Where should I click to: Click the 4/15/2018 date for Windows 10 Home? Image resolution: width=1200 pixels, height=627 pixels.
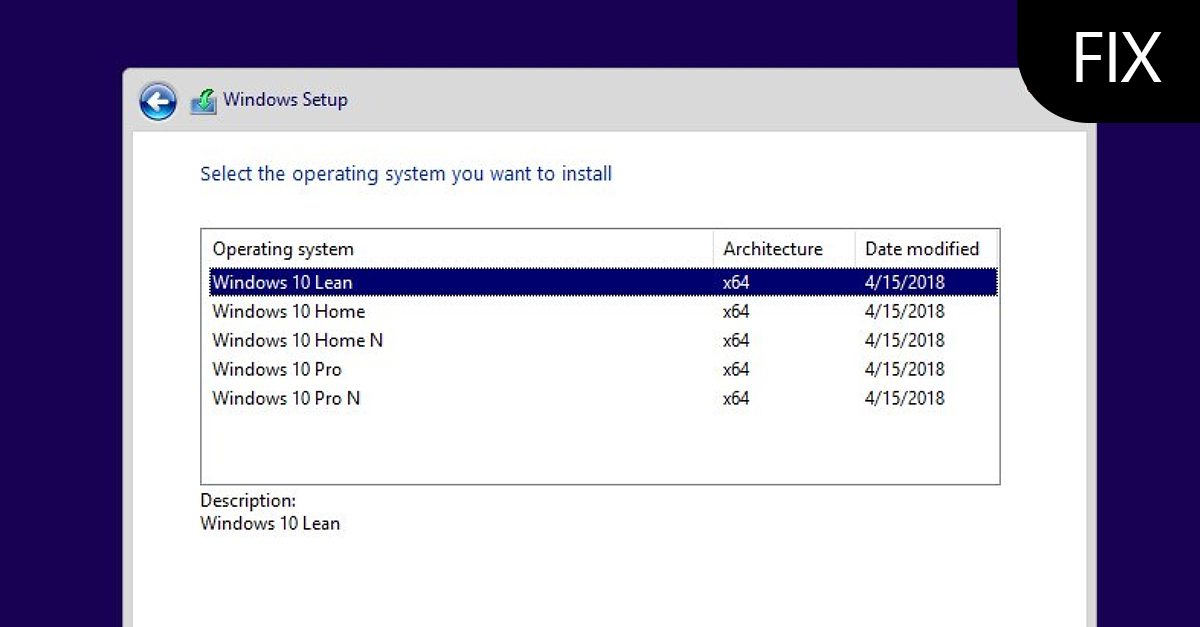pos(905,311)
